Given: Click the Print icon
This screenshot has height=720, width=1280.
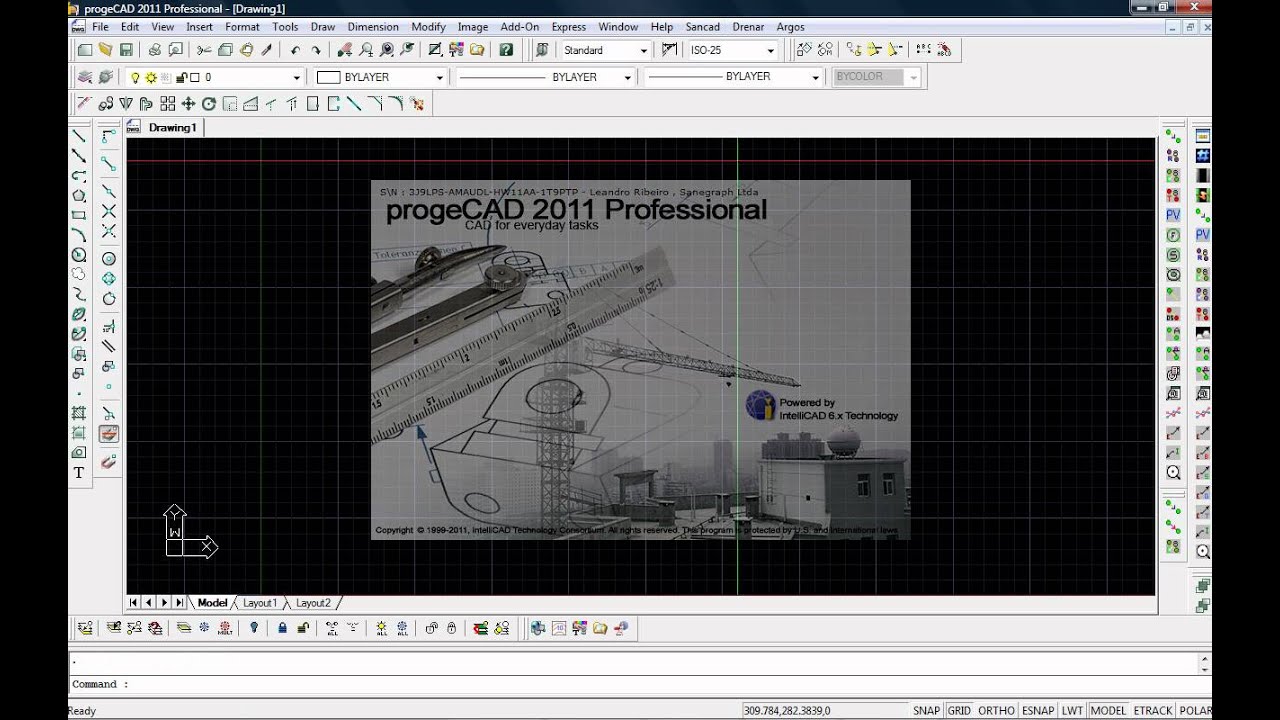Looking at the screenshot, I should point(154,50).
